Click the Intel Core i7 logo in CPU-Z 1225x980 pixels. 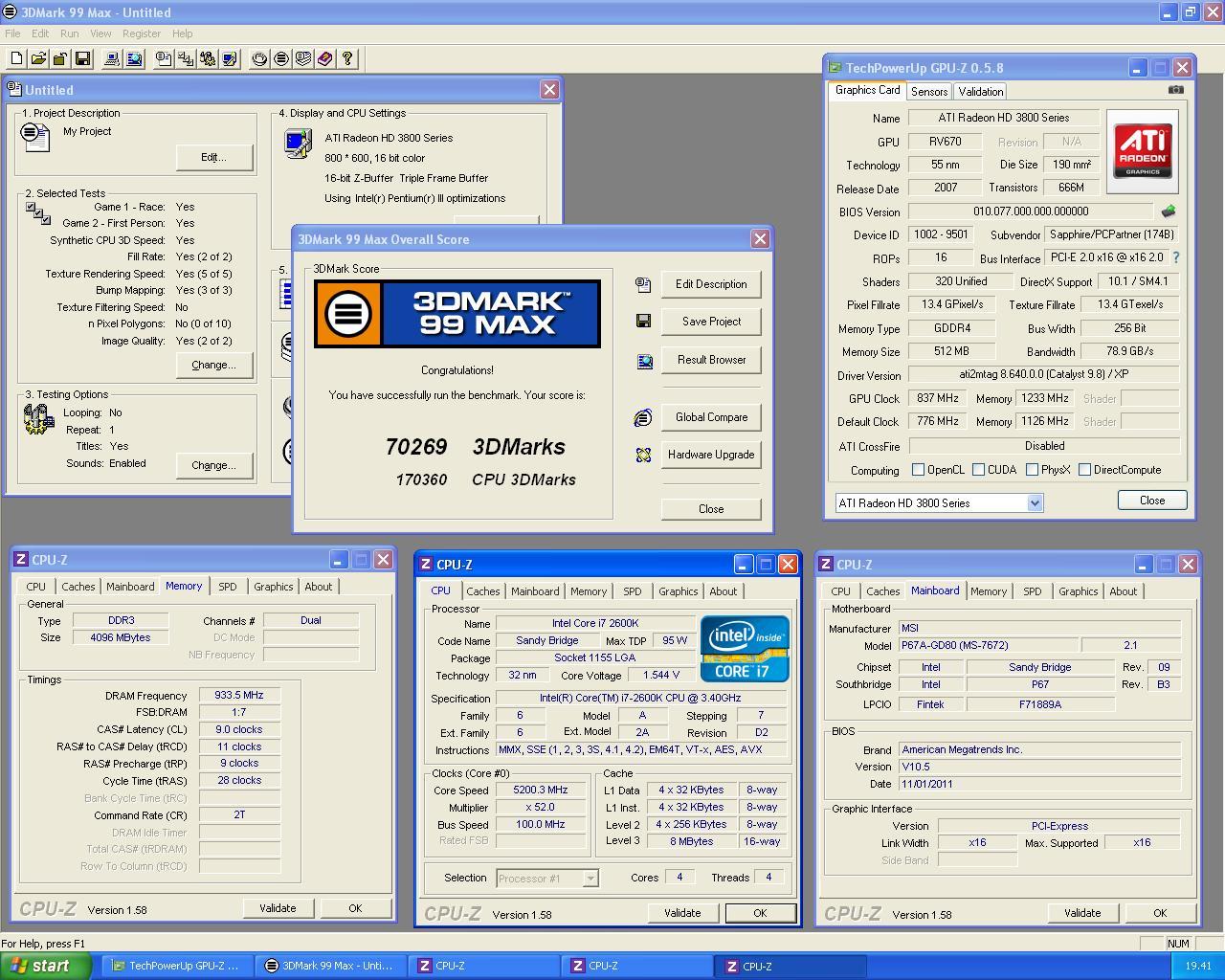(745, 648)
